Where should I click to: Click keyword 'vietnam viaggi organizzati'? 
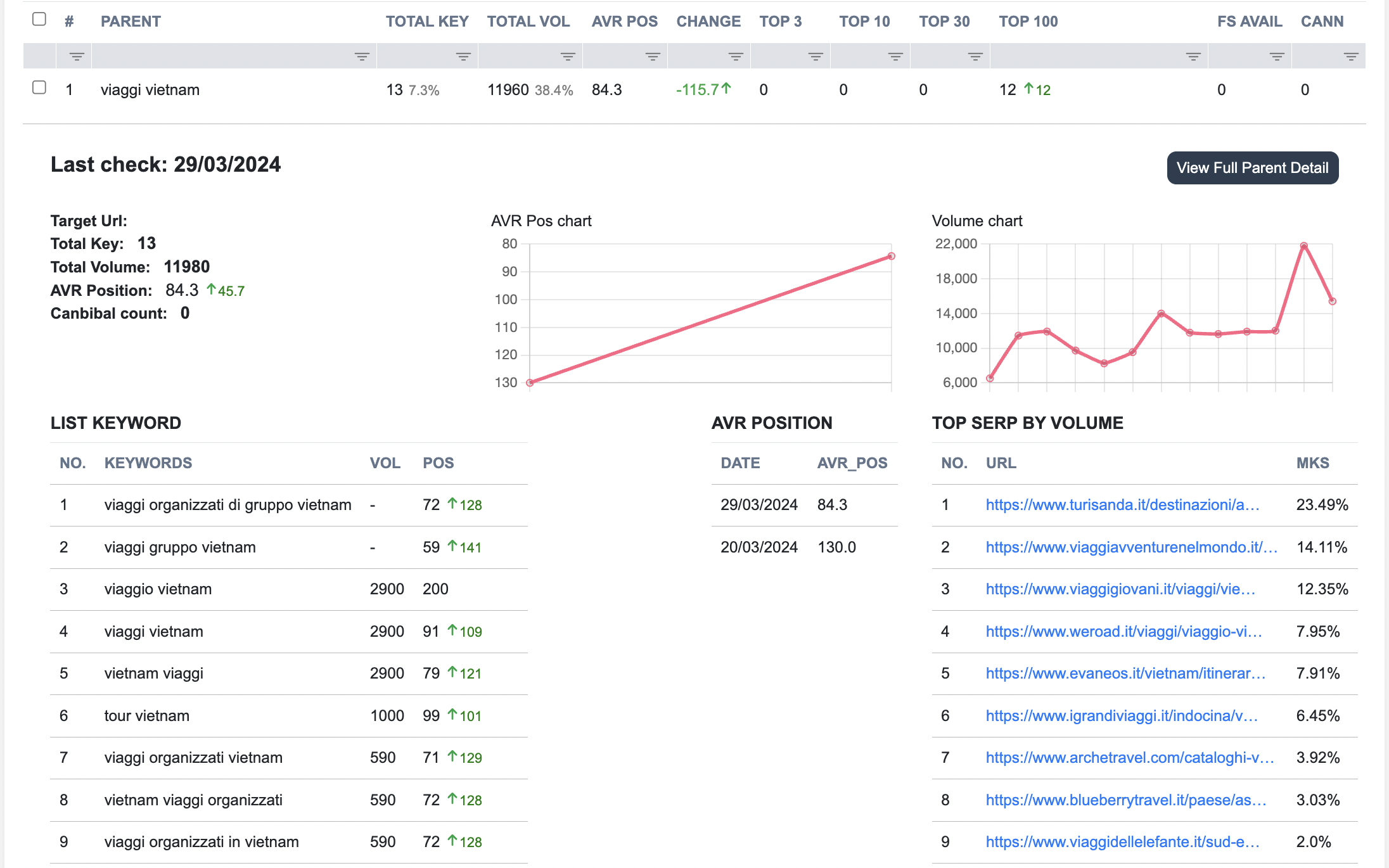[x=193, y=800]
